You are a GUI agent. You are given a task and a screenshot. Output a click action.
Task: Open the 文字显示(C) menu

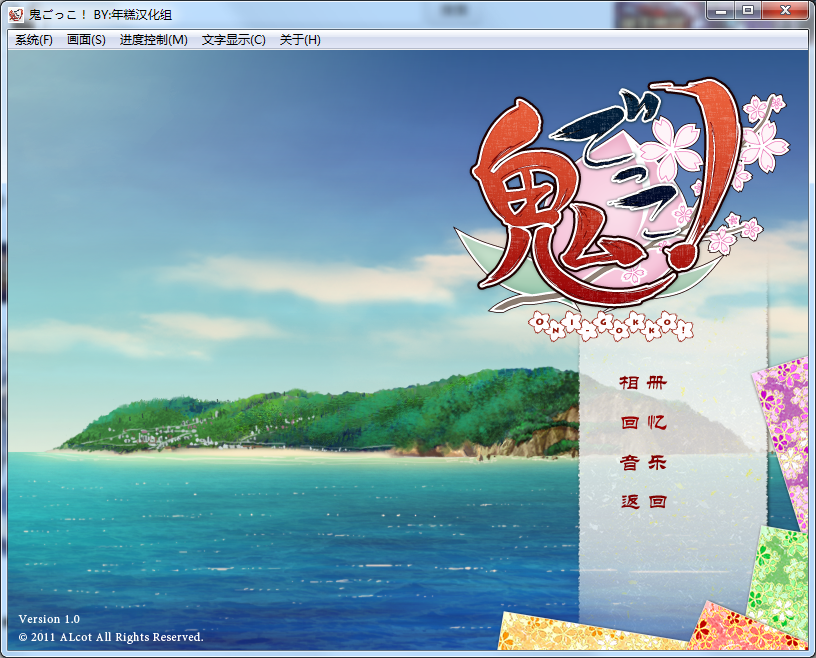coord(233,40)
